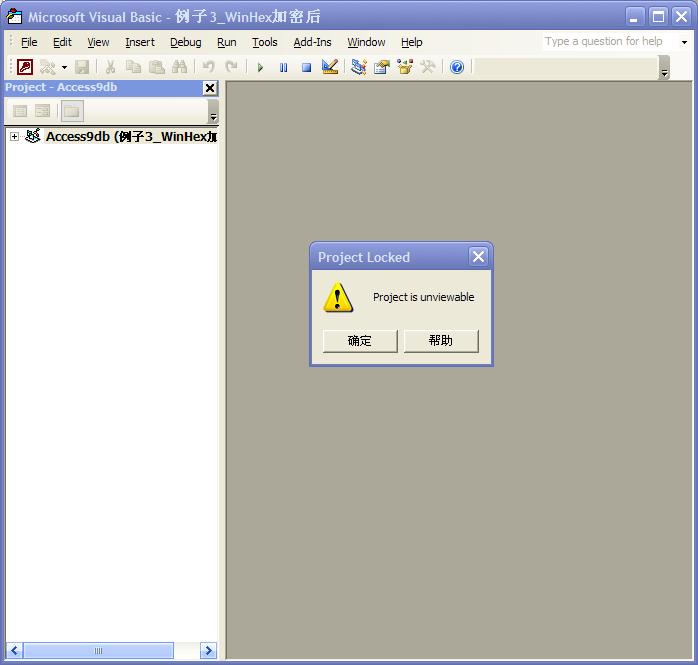Open the Add-Ins menu
Screen dimensions: 698x665
tap(312, 42)
